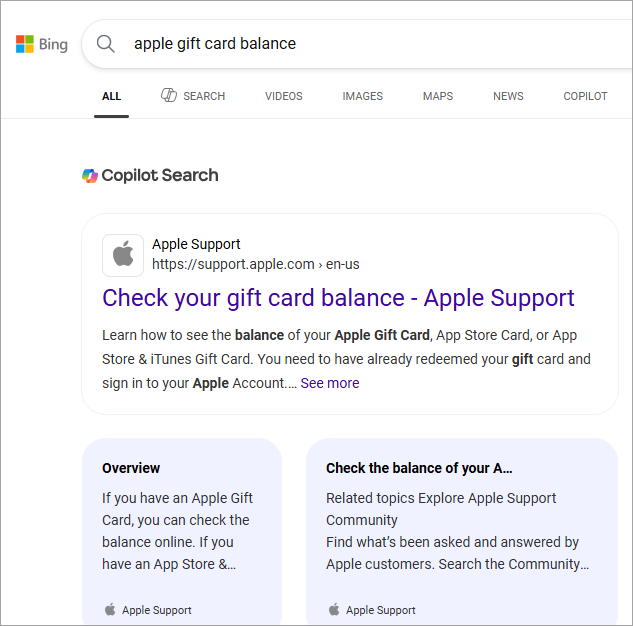Open the MAPS tab
Screen dimensions: 633x626
(437, 97)
